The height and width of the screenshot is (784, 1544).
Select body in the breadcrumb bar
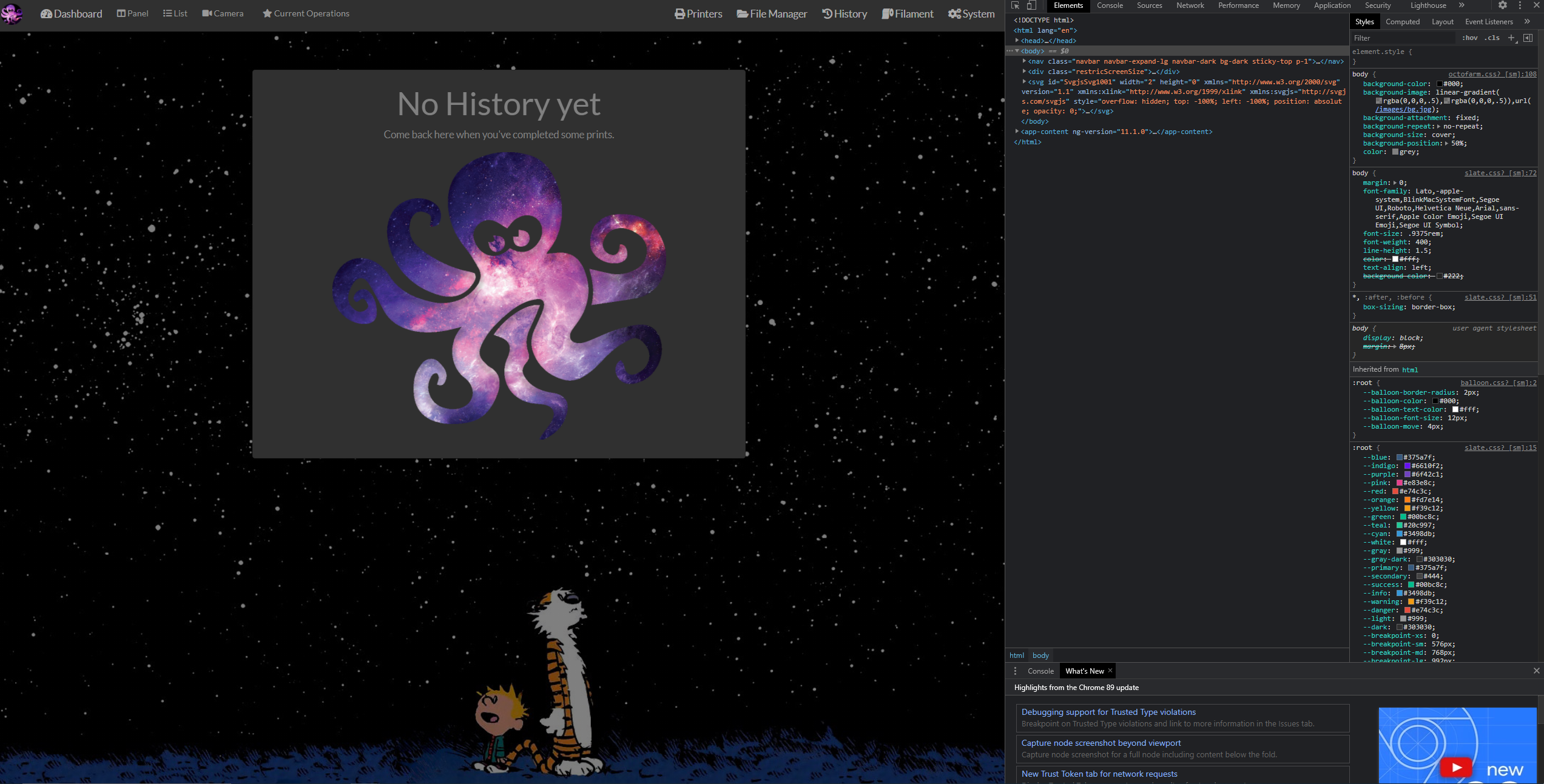(x=1040, y=655)
